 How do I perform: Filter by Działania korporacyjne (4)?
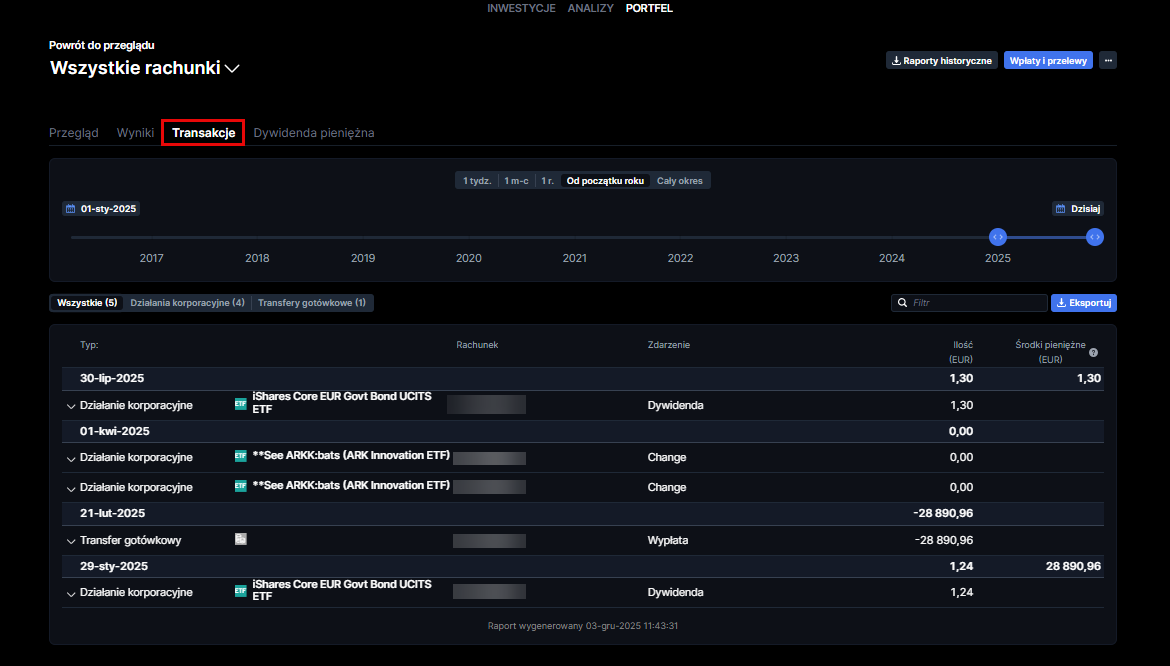coord(187,302)
